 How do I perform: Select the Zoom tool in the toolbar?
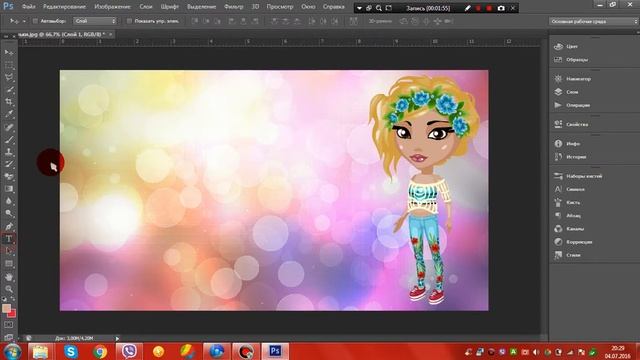pyautogui.click(x=9, y=289)
